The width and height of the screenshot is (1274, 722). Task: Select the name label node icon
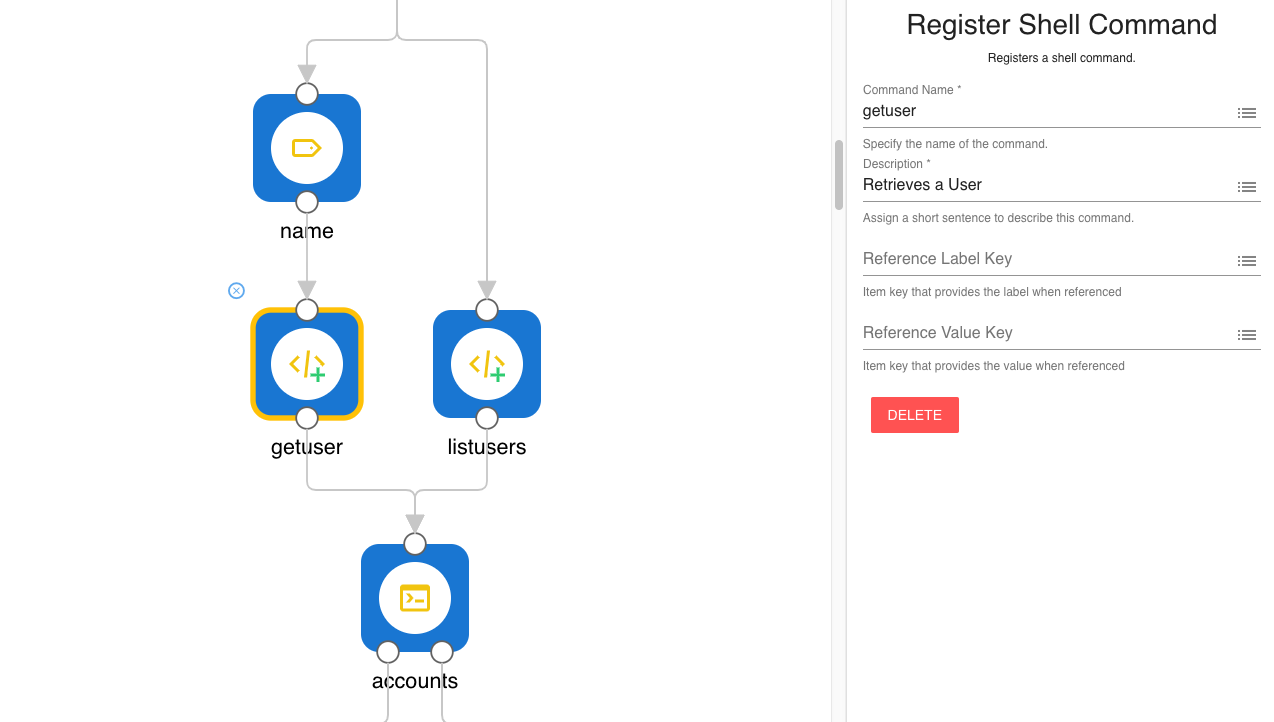coord(307,148)
